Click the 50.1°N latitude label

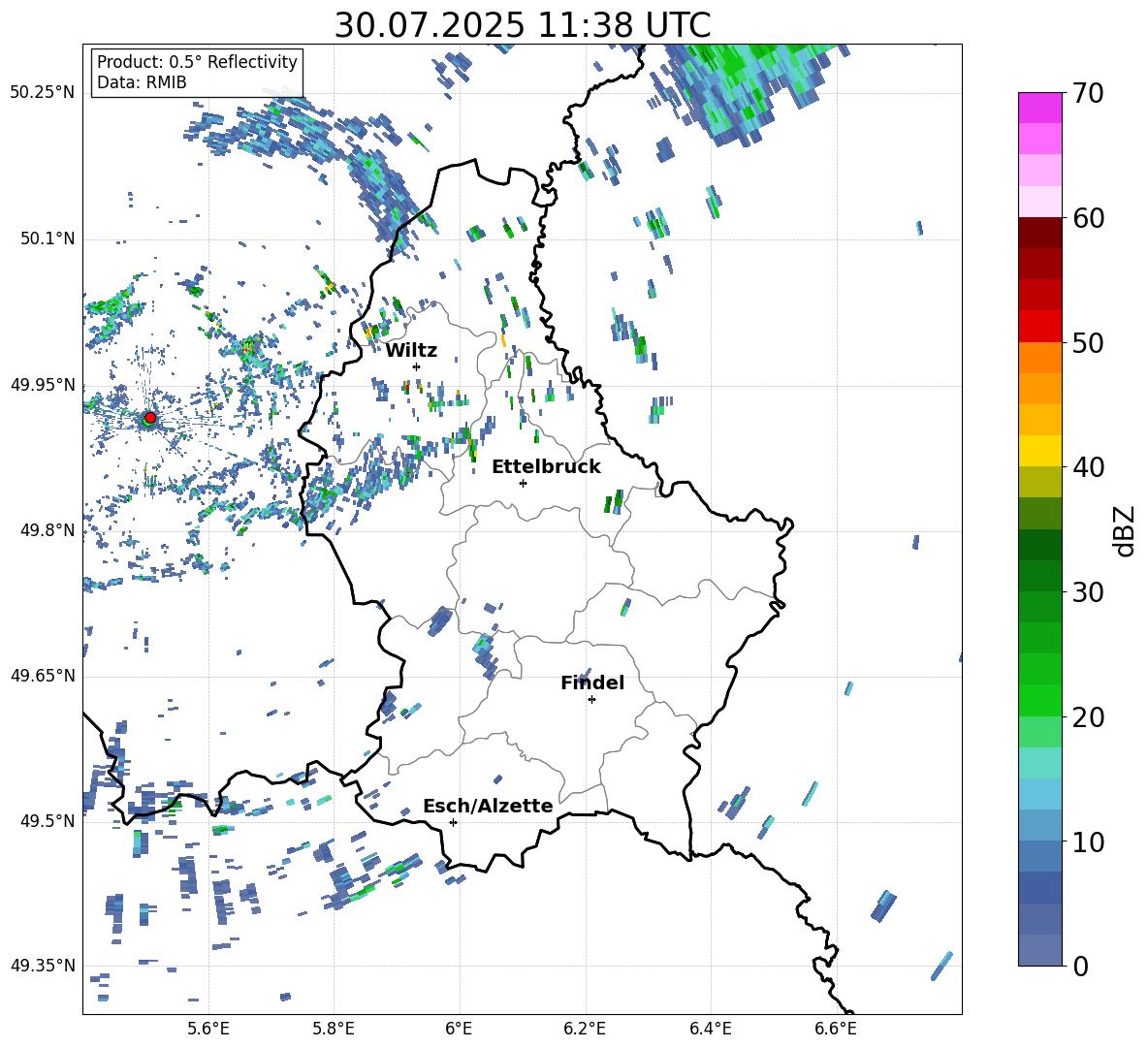tap(48, 239)
